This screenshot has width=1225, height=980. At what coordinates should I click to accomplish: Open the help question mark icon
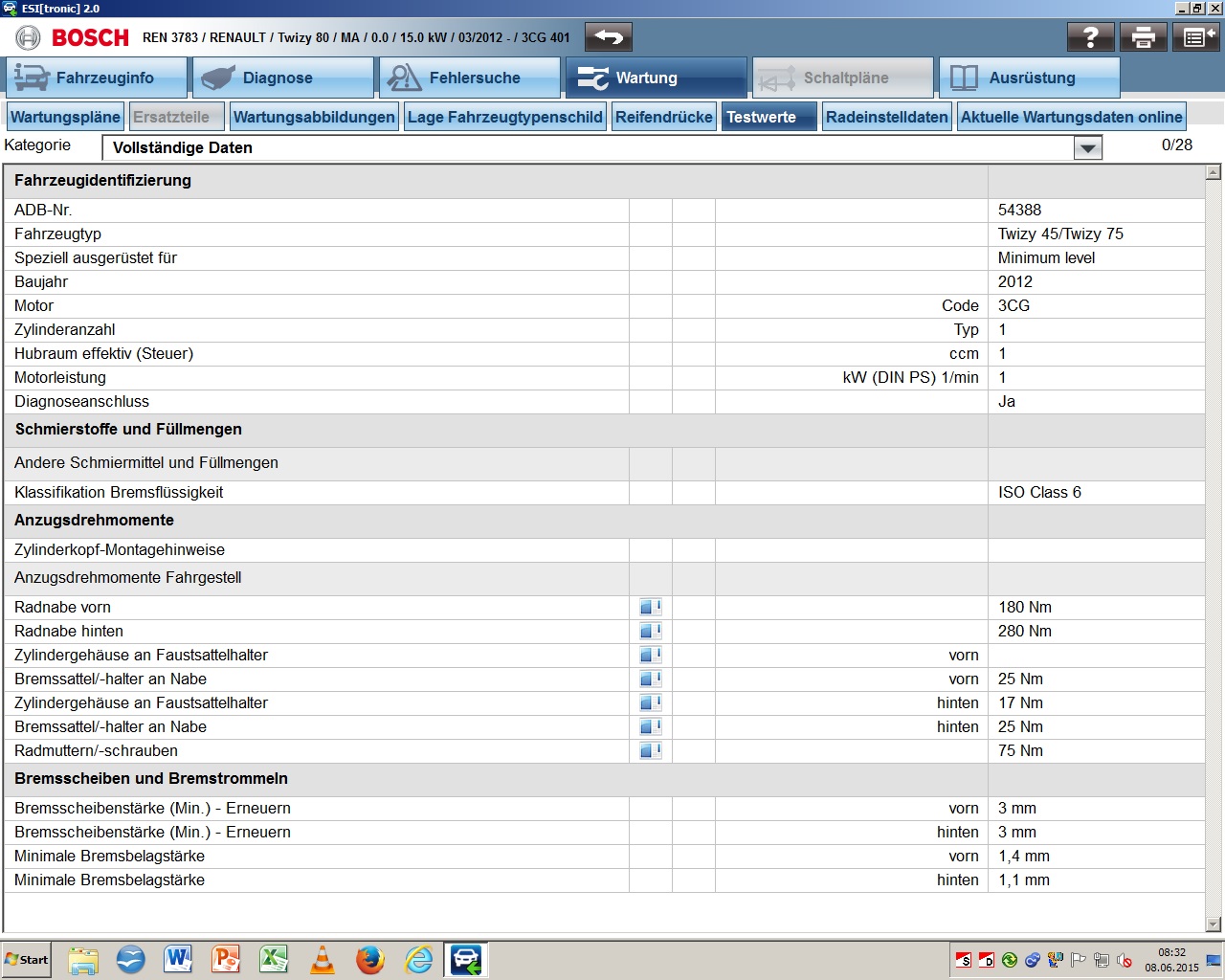click(x=1090, y=37)
